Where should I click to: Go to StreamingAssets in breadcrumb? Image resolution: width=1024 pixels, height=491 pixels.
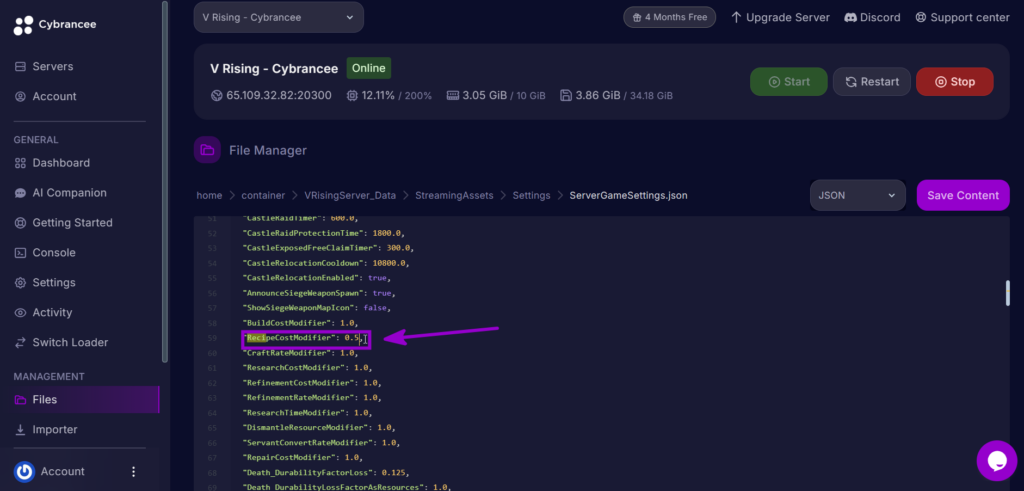[455, 195]
